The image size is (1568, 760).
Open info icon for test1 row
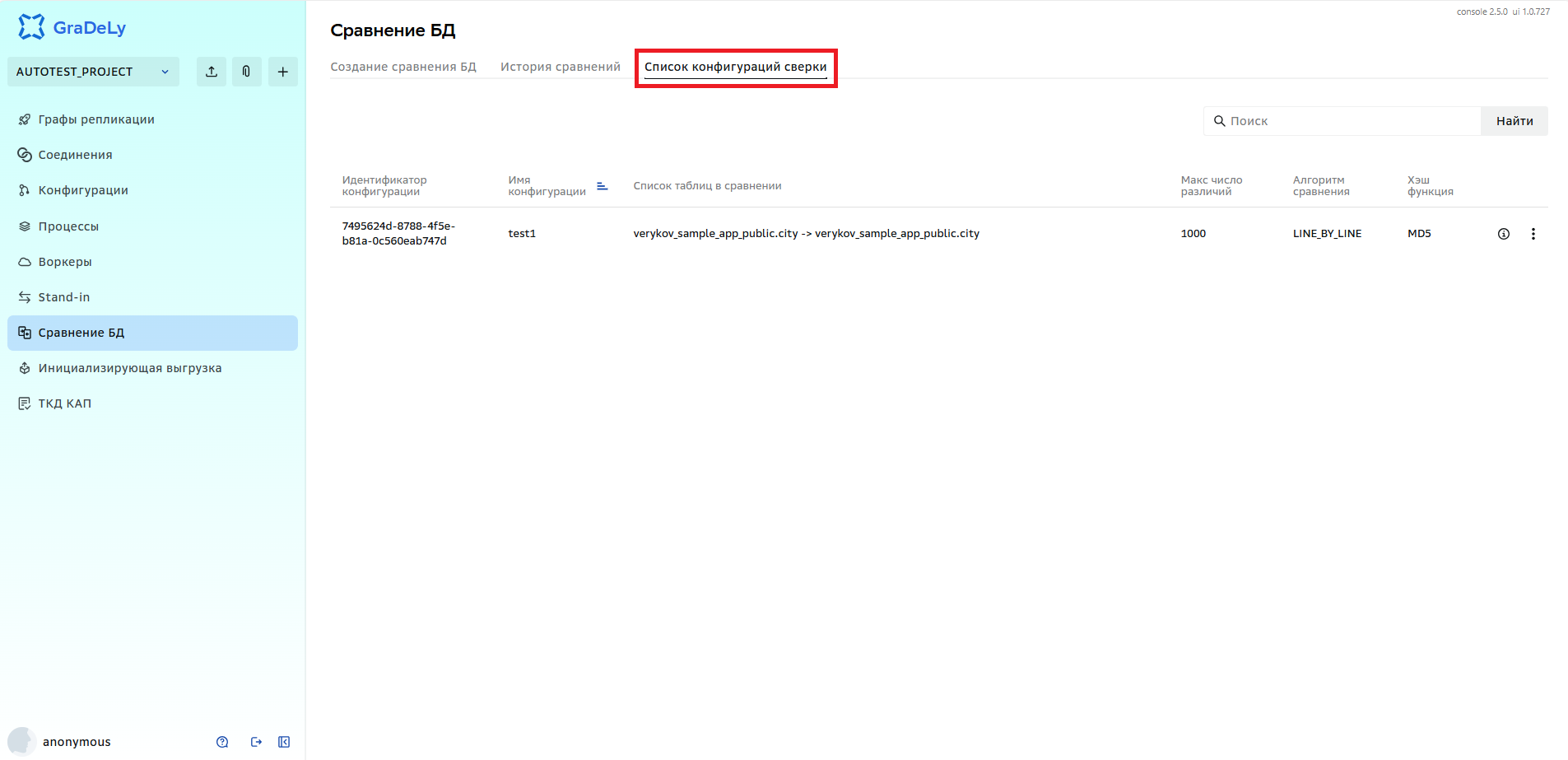pyautogui.click(x=1504, y=234)
